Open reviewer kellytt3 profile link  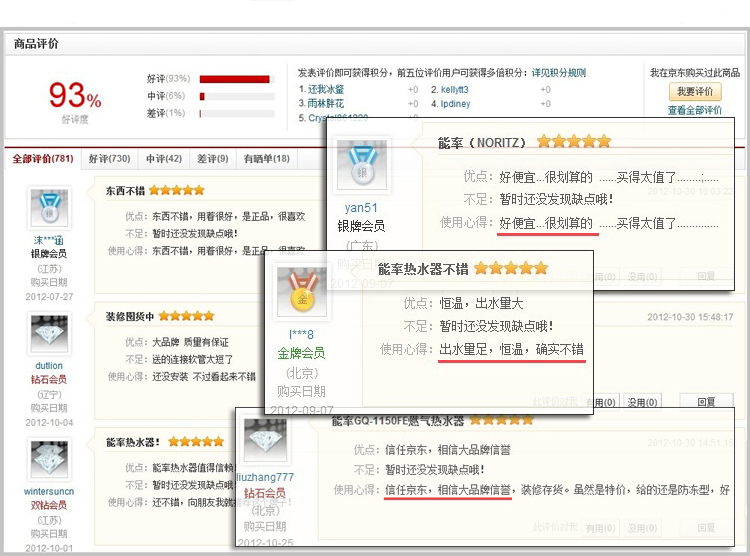pos(454,89)
